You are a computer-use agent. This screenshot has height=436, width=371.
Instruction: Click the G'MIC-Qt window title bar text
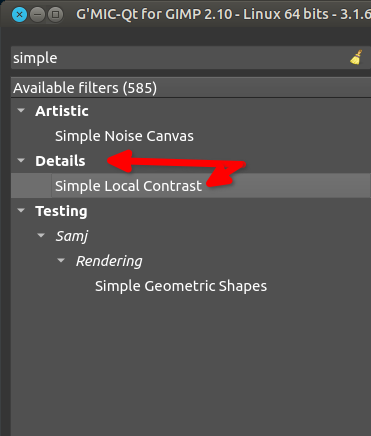[223, 15]
